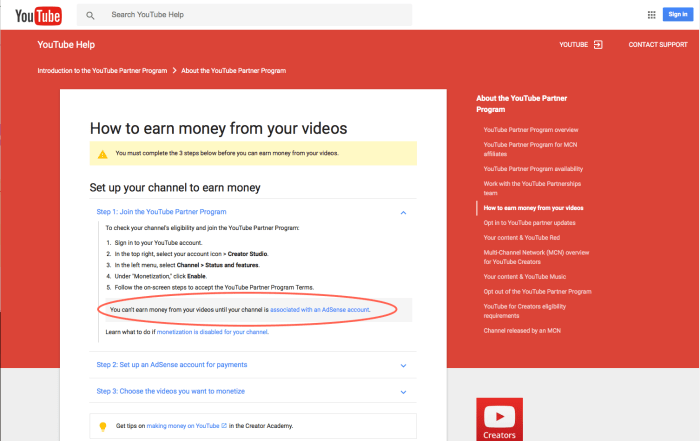Click list step Sign in to your YouTube account
This screenshot has width=700, height=441.
(x=158, y=242)
